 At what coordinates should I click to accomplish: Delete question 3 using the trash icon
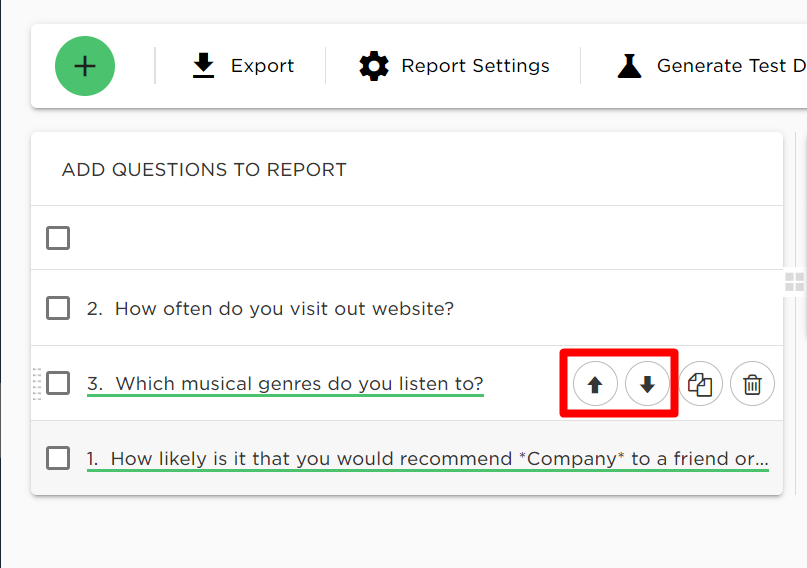tap(752, 384)
